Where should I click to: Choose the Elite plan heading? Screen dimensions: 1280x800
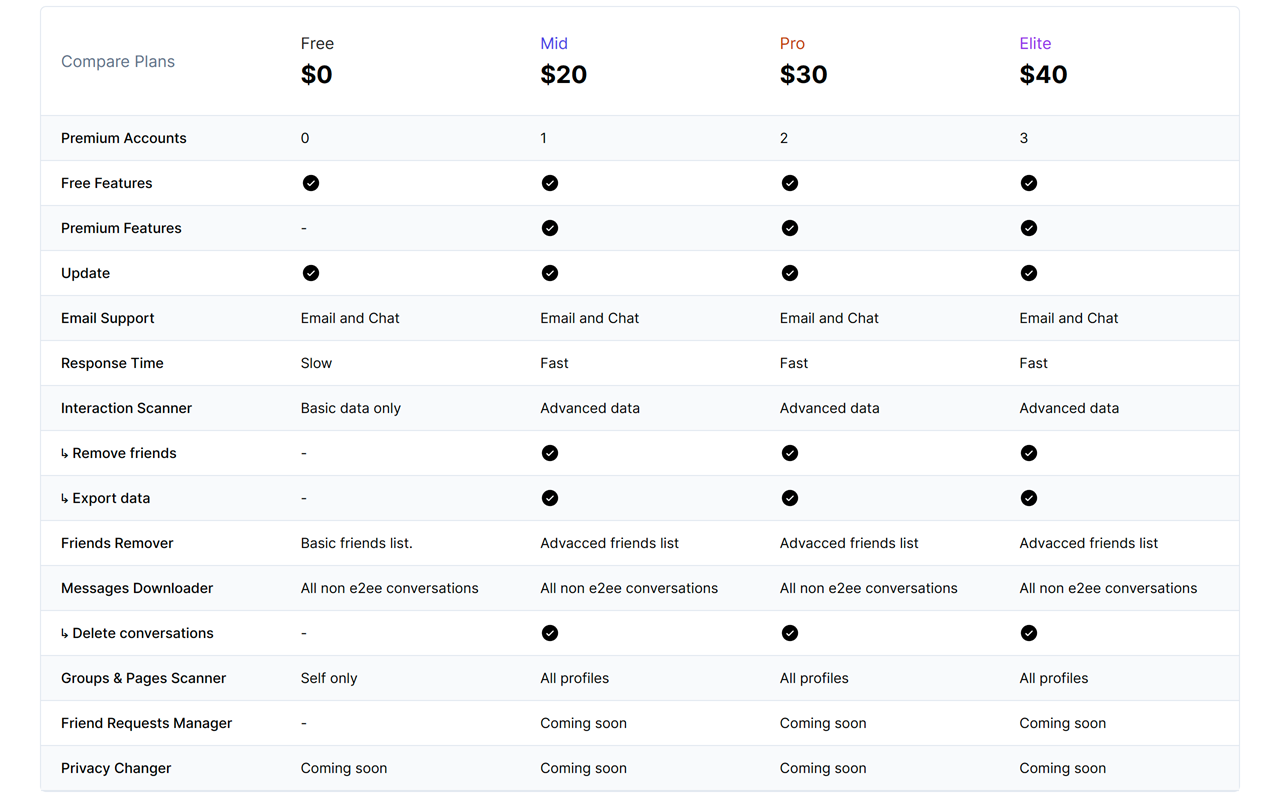[x=1035, y=43]
